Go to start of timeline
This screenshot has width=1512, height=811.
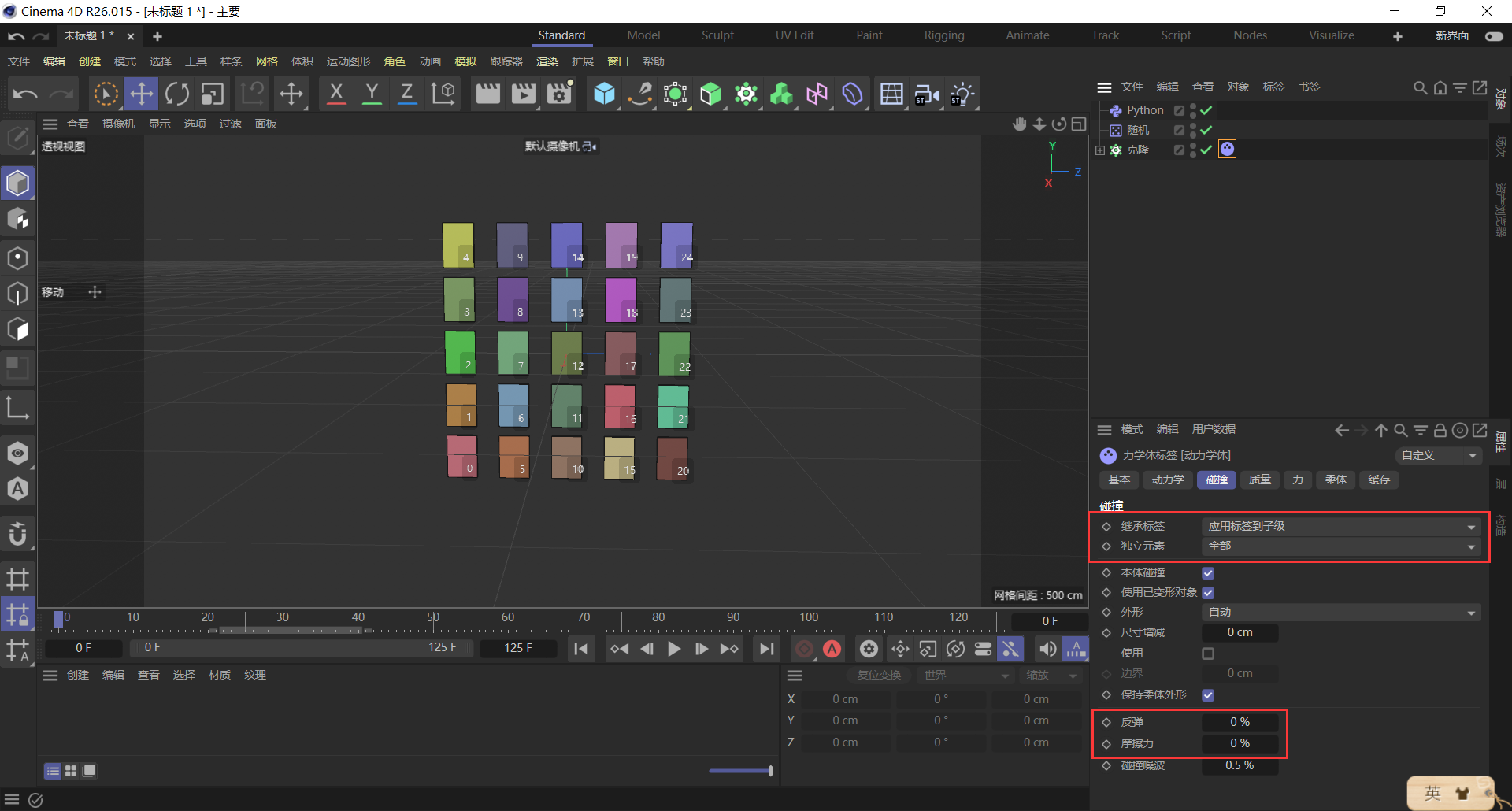(x=581, y=649)
